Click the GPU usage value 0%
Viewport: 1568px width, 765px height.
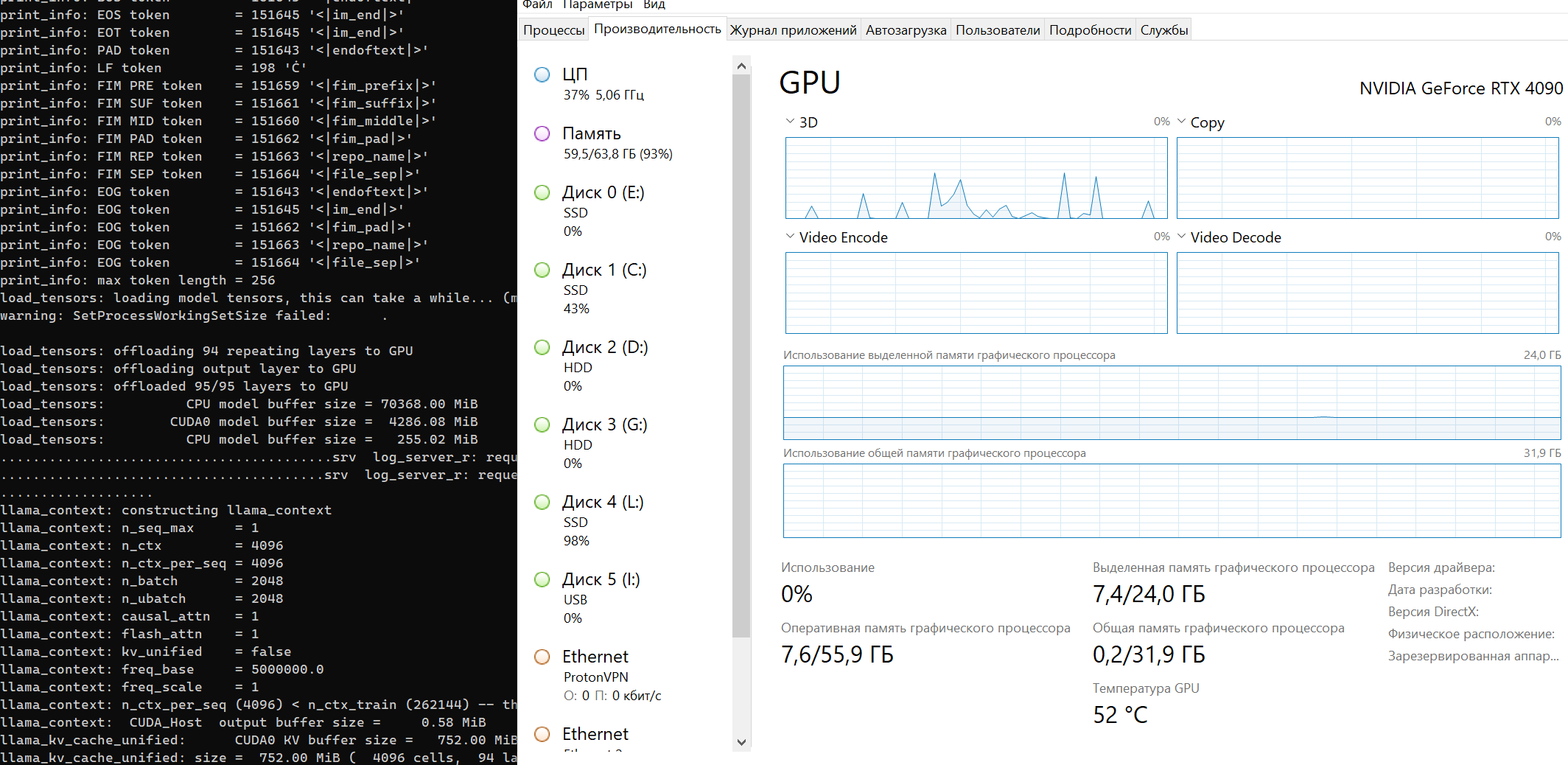(797, 594)
